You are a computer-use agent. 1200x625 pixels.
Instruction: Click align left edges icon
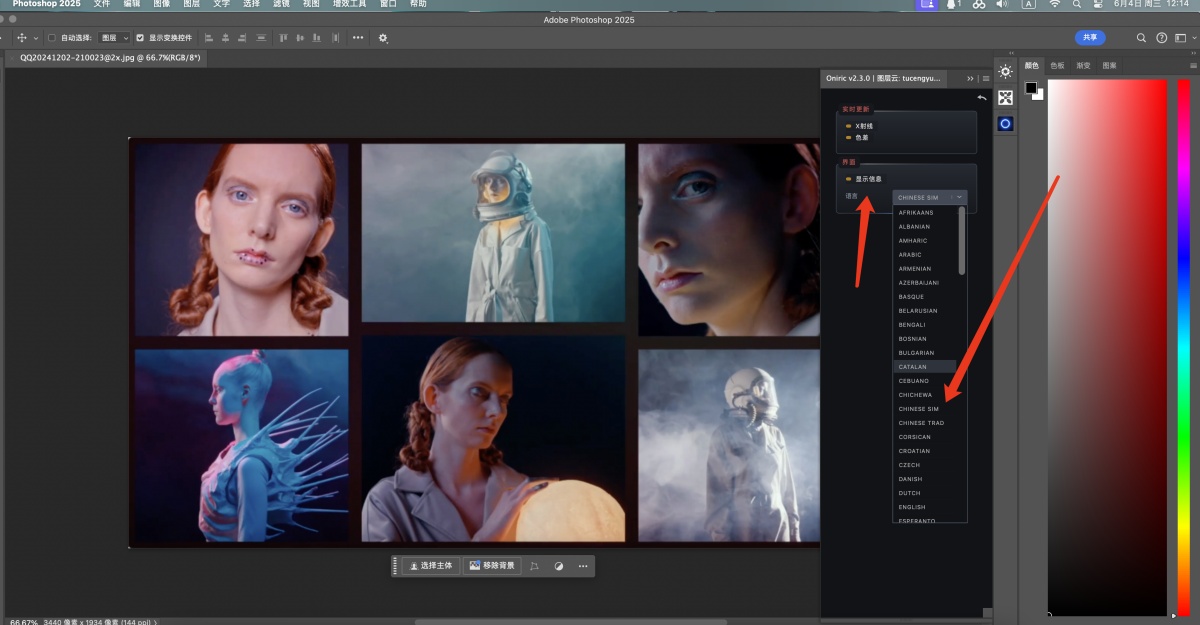209,38
